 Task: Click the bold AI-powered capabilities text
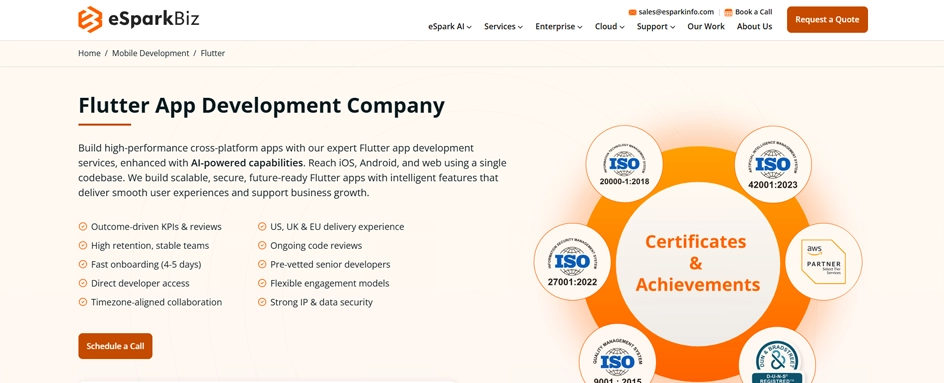(x=247, y=163)
